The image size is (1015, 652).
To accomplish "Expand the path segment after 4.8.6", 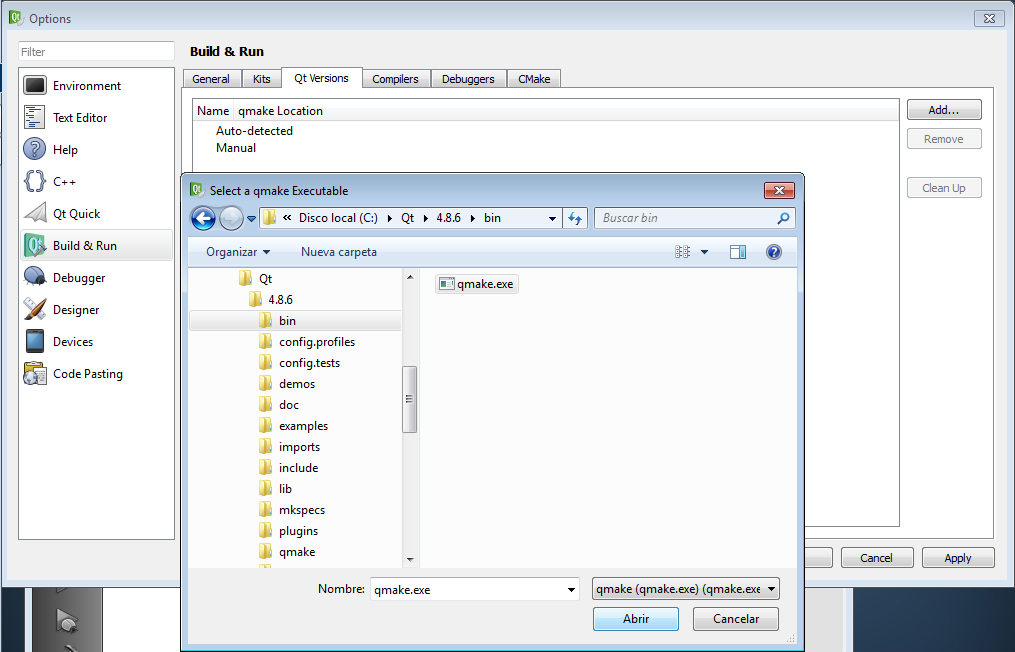I will coord(473,218).
